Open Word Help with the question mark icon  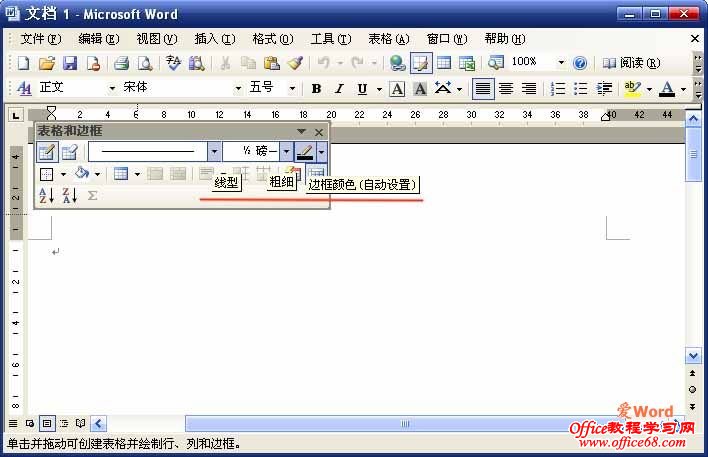580,63
